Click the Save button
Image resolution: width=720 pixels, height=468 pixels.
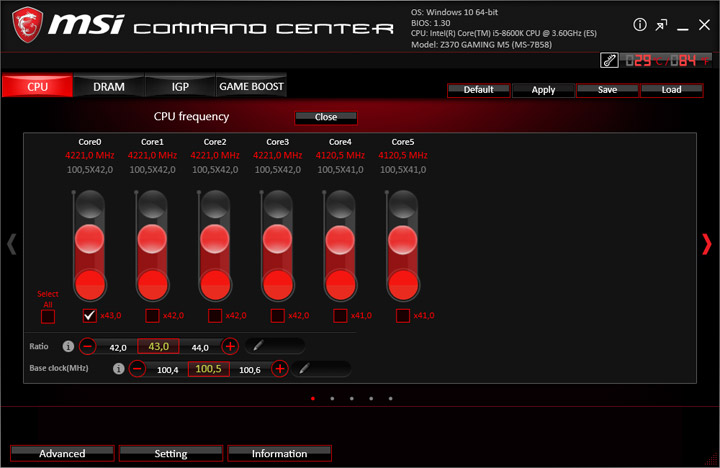(608, 90)
